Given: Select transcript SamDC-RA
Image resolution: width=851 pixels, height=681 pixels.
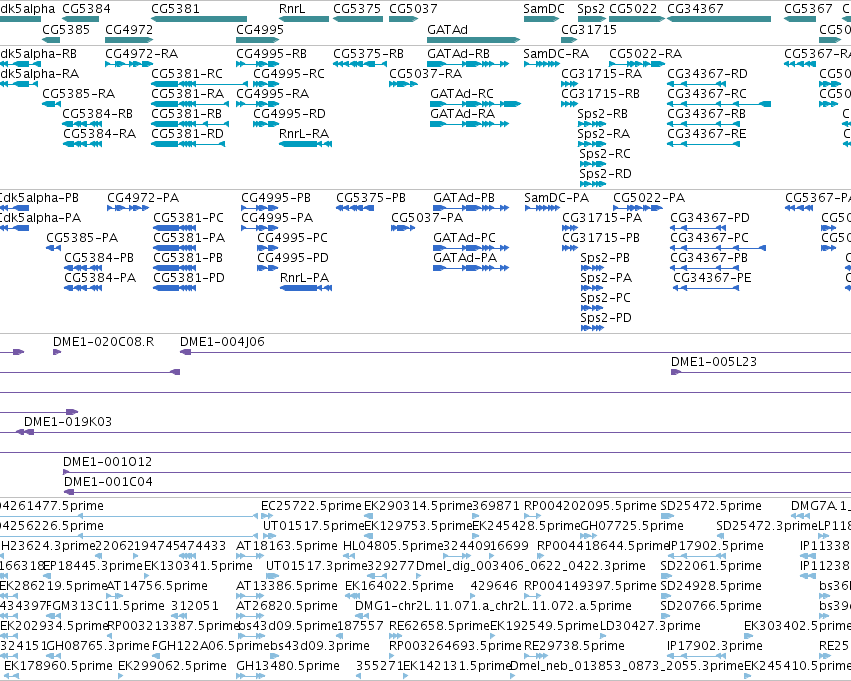Looking at the screenshot, I should click(541, 64).
